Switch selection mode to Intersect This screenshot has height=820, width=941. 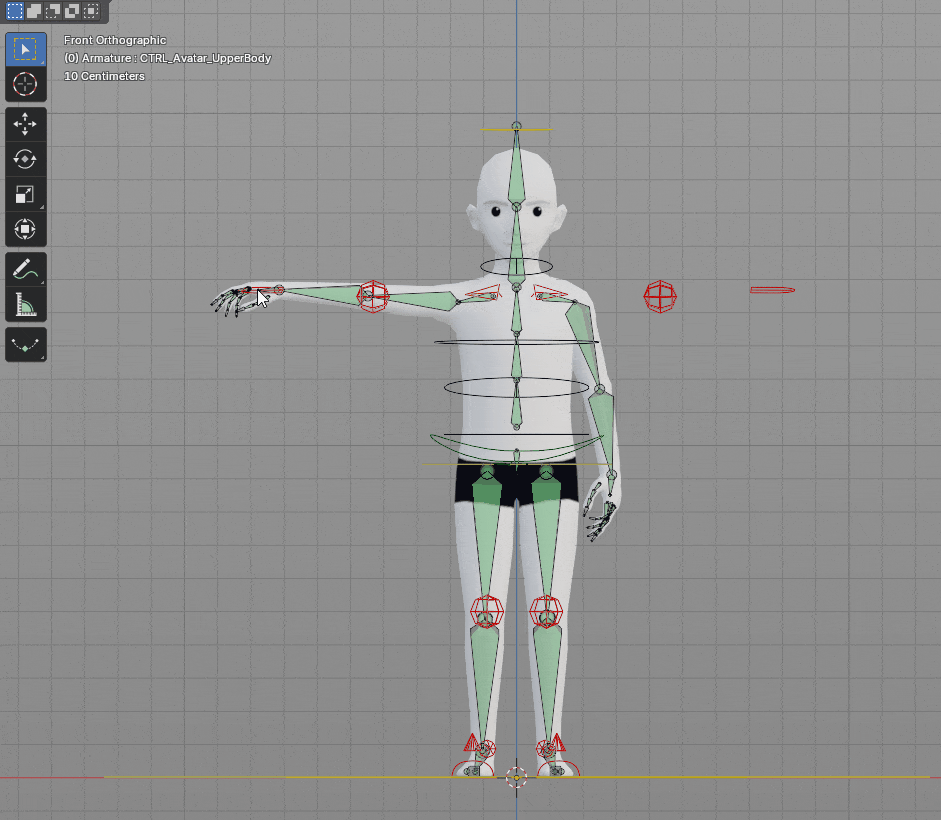(x=91, y=11)
